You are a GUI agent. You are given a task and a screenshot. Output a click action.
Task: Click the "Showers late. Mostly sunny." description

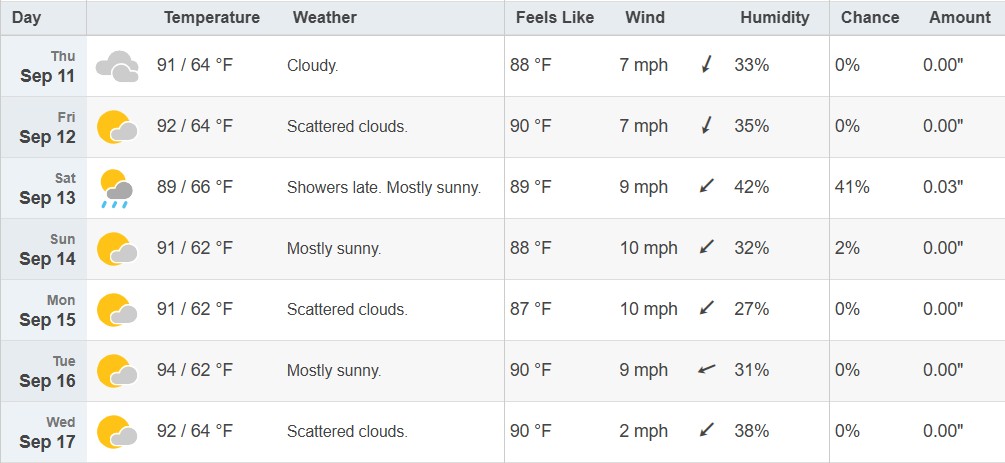[384, 187]
